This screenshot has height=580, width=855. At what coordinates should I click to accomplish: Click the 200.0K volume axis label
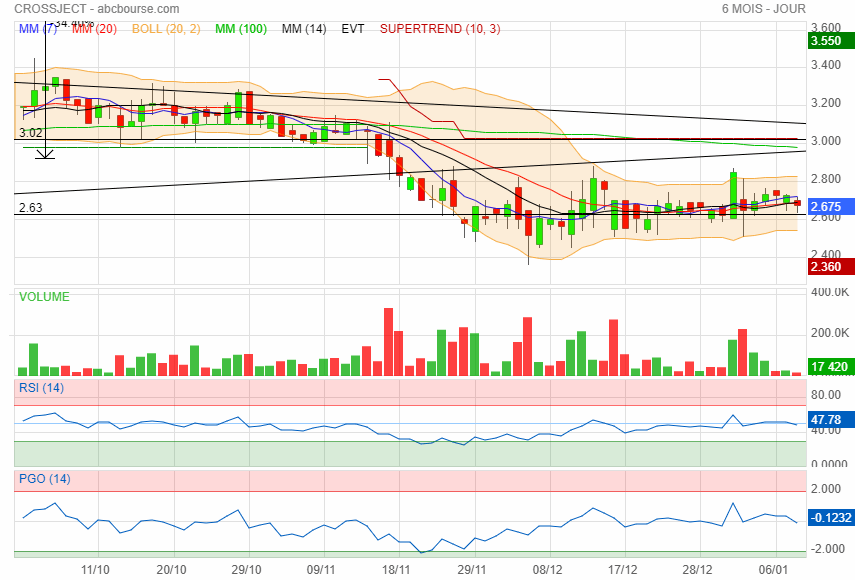pyautogui.click(x=830, y=333)
